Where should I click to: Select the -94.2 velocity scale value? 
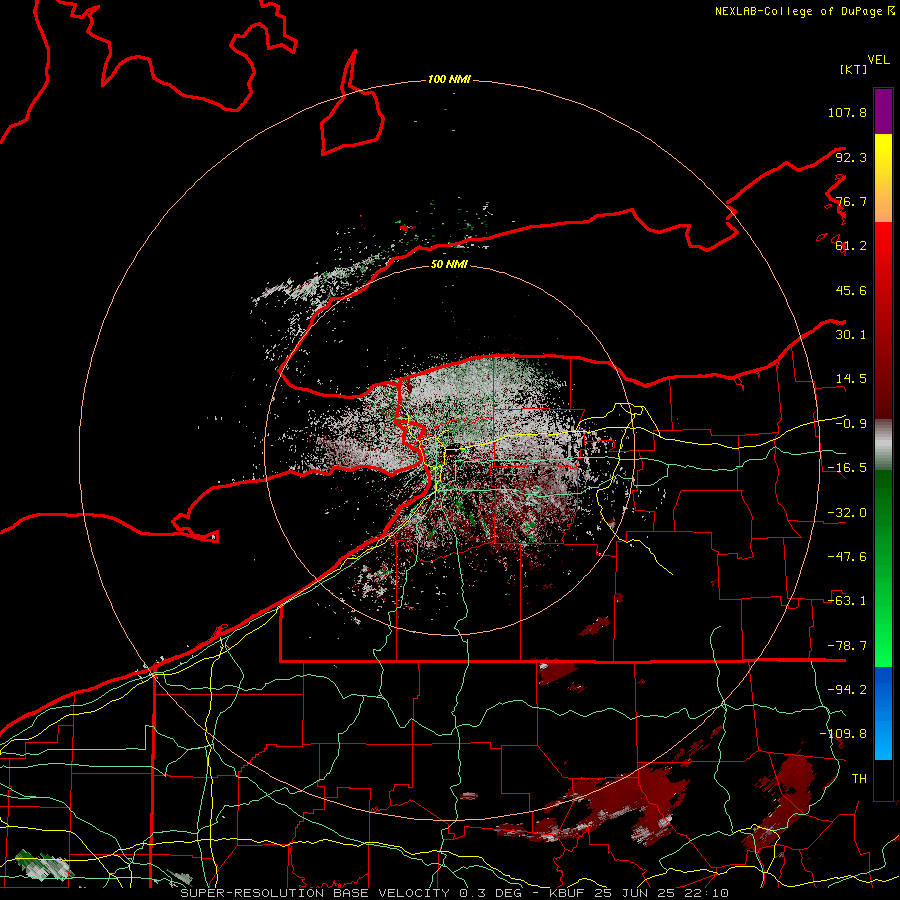[847, 690]
